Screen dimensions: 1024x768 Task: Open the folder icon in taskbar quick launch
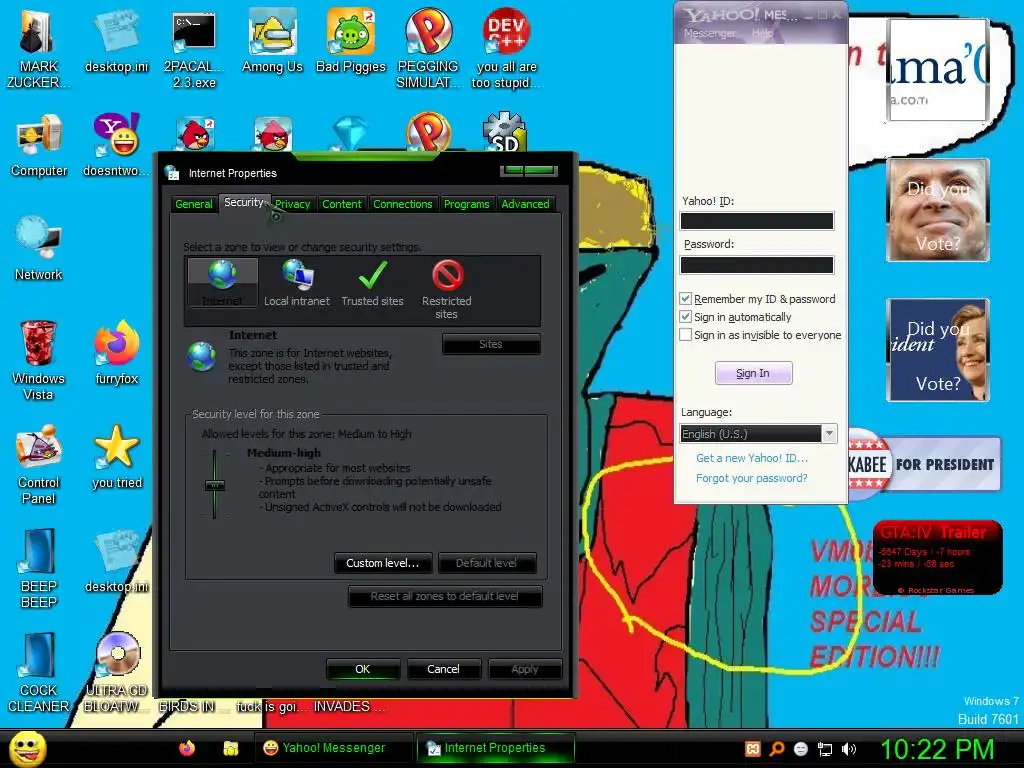coord(231,748)
